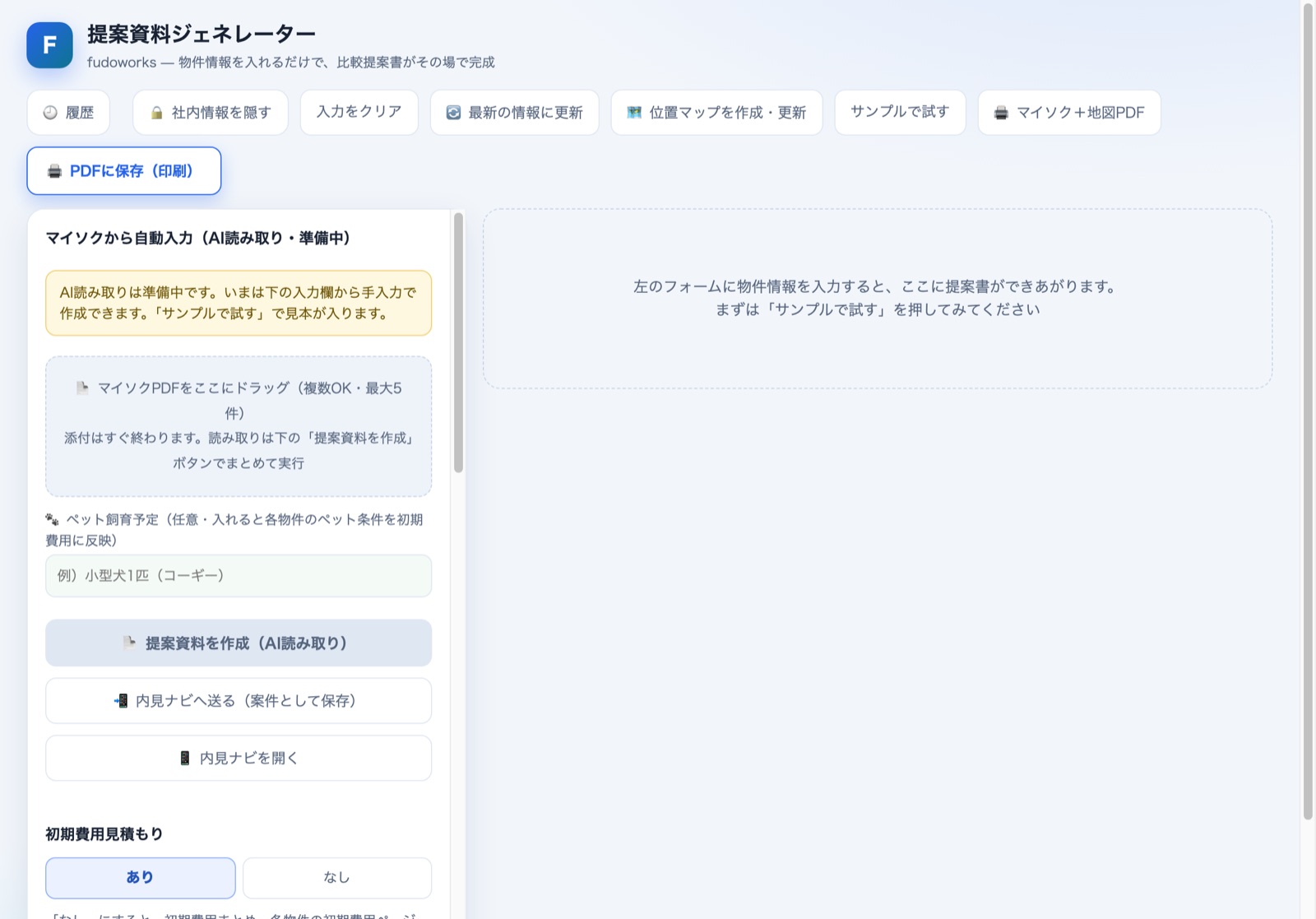Click the AI読み取りは準備中です yellow notice

tap(239, 303)
